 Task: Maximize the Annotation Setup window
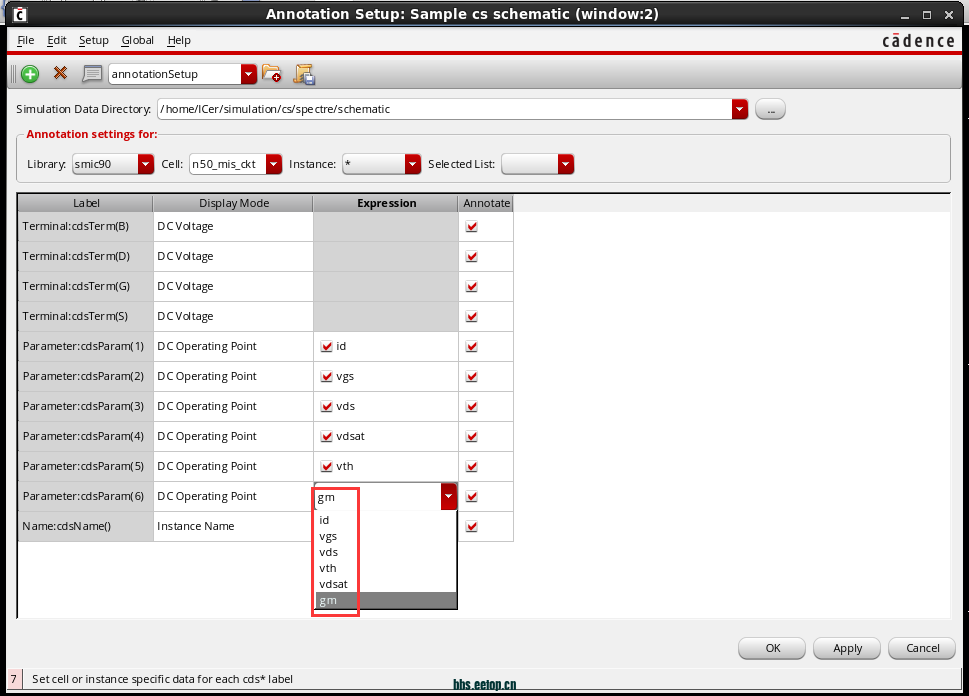[927, 15]
